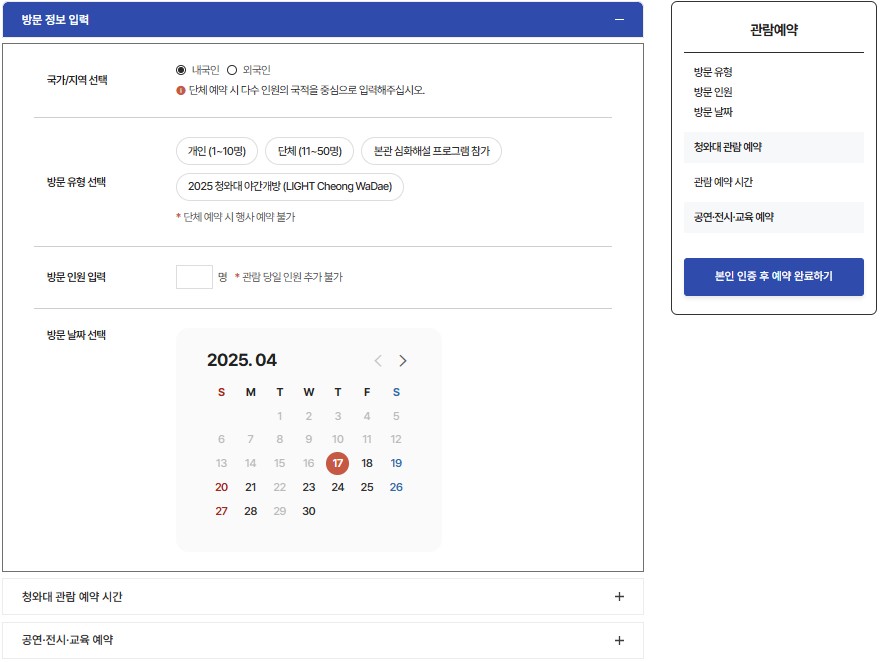Image resolution: width=880 pixels, height=662 pixels.
Task: Choose 개인 (1~10명) visit type
Action: tap(219, 150)
